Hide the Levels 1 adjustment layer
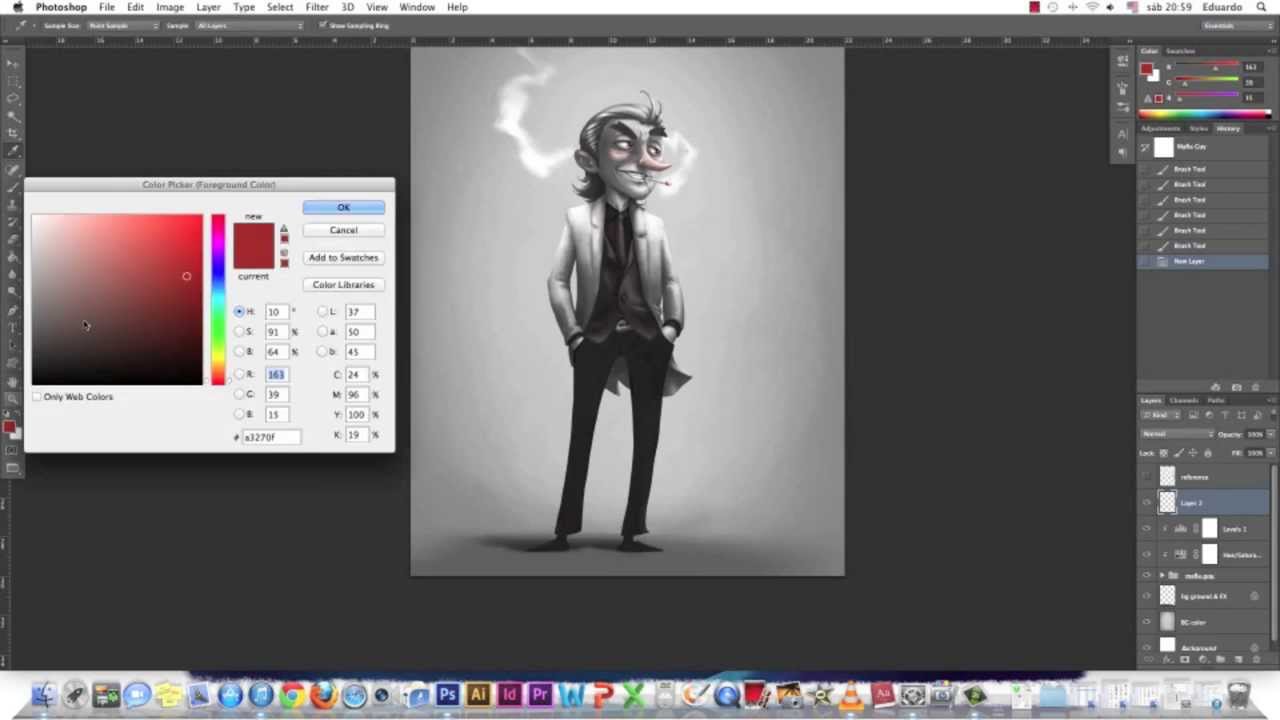The height and width of the screenshot is (720, 1280). 1147,528
